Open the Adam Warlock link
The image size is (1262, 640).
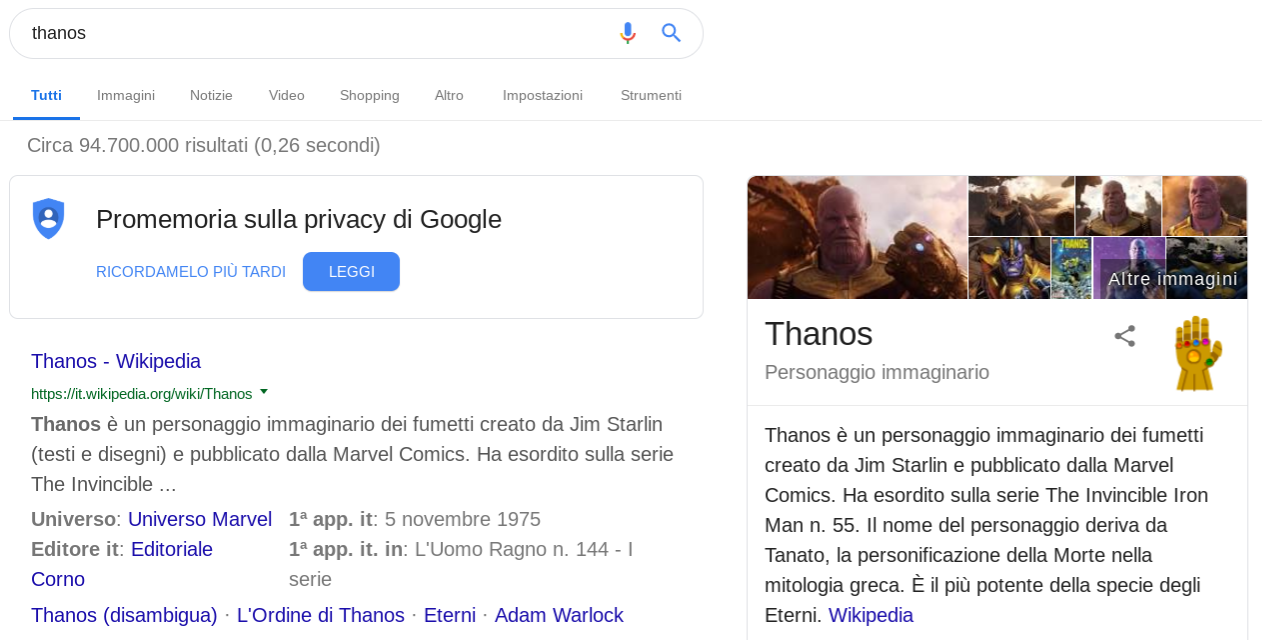[x=558, y=615]
